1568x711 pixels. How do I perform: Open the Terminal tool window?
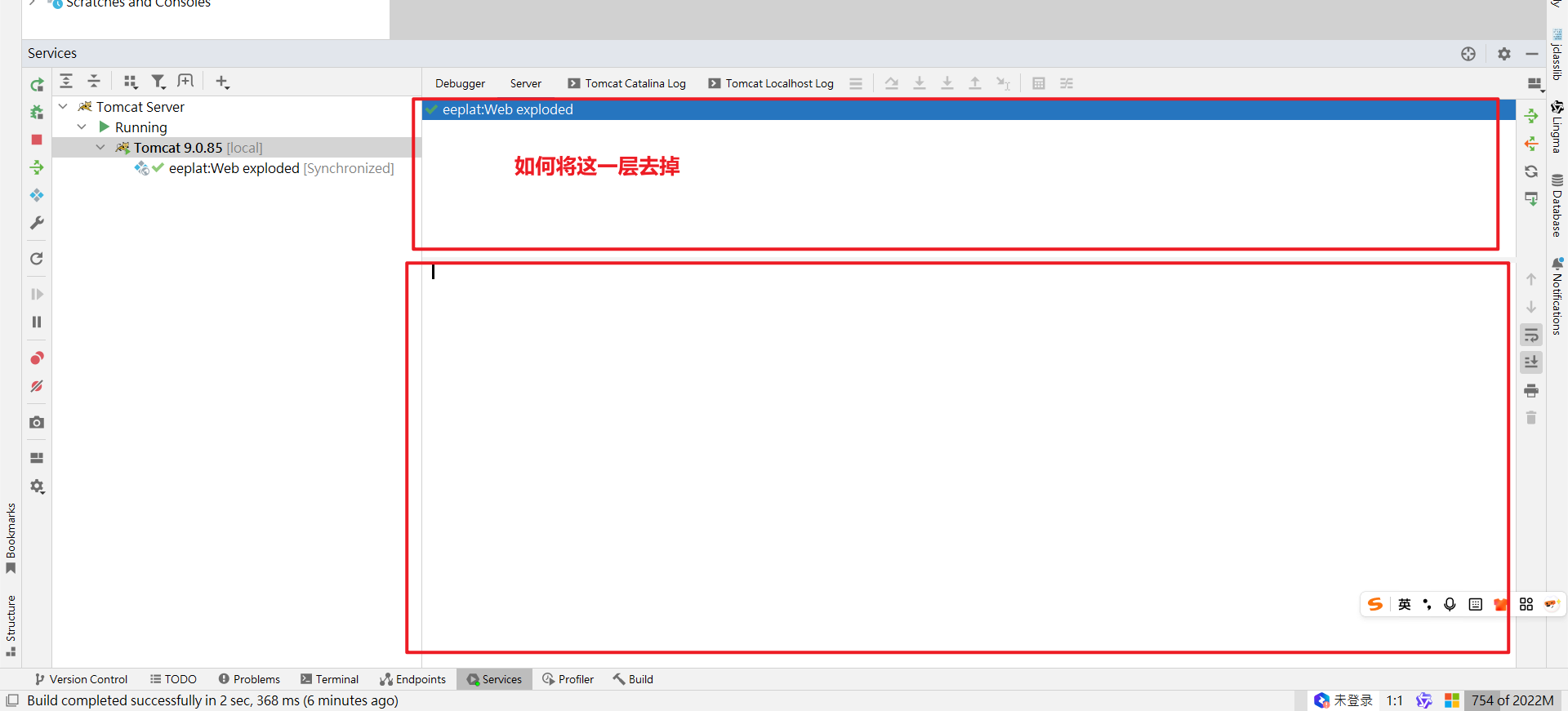pyautogui.click(x=330, y=679)
